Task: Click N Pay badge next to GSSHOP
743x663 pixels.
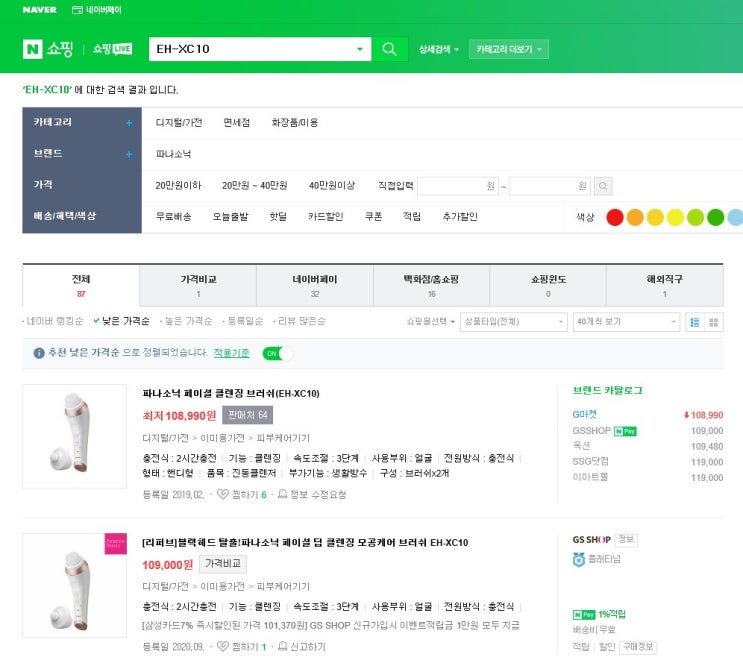Action: (625, 431)
